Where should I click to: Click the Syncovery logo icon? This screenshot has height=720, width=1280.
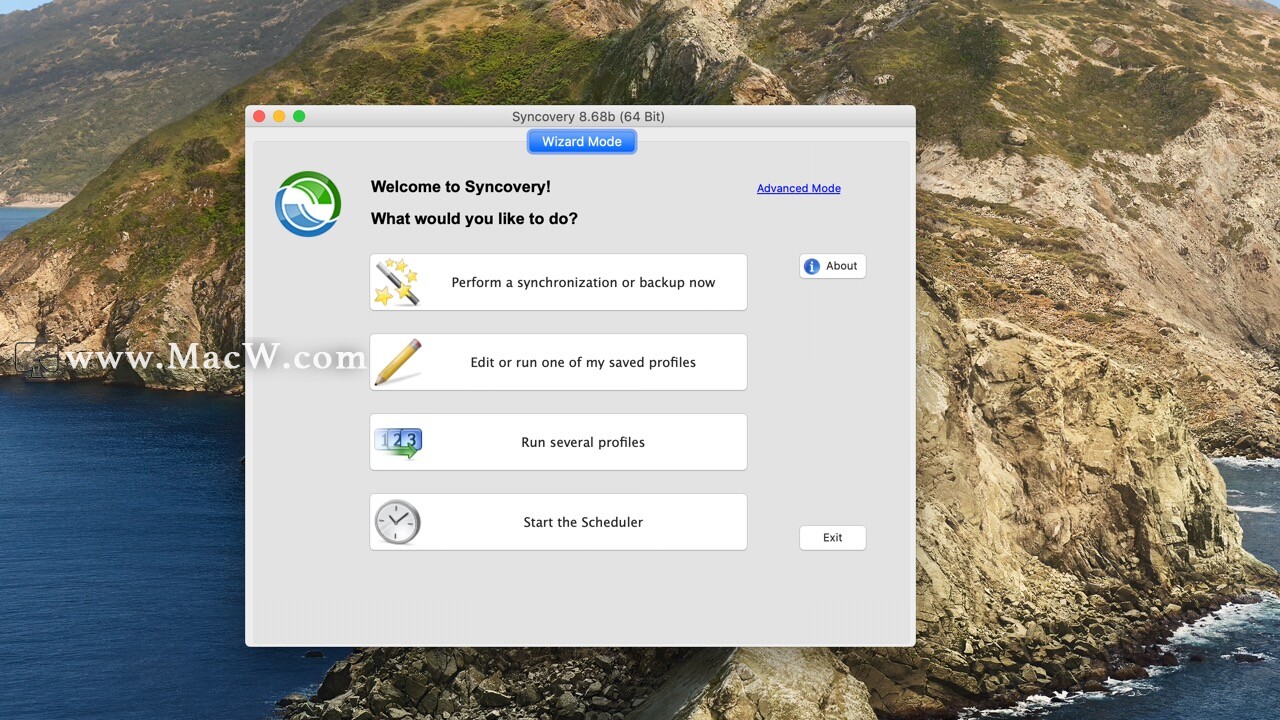click(308, 204)
